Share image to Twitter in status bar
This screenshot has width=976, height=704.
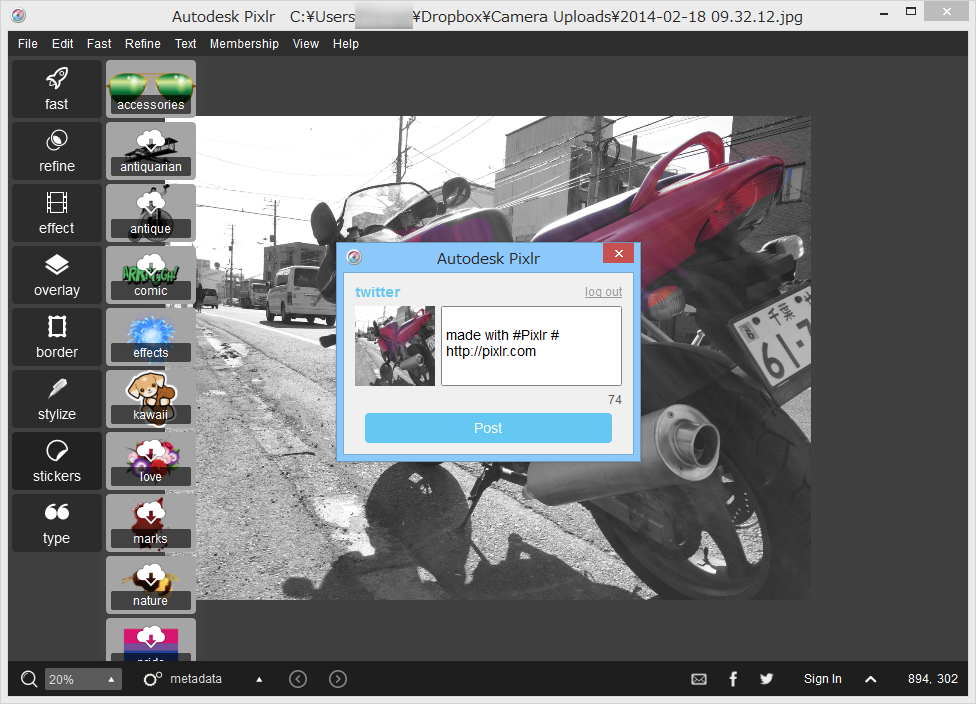(766, 679)
